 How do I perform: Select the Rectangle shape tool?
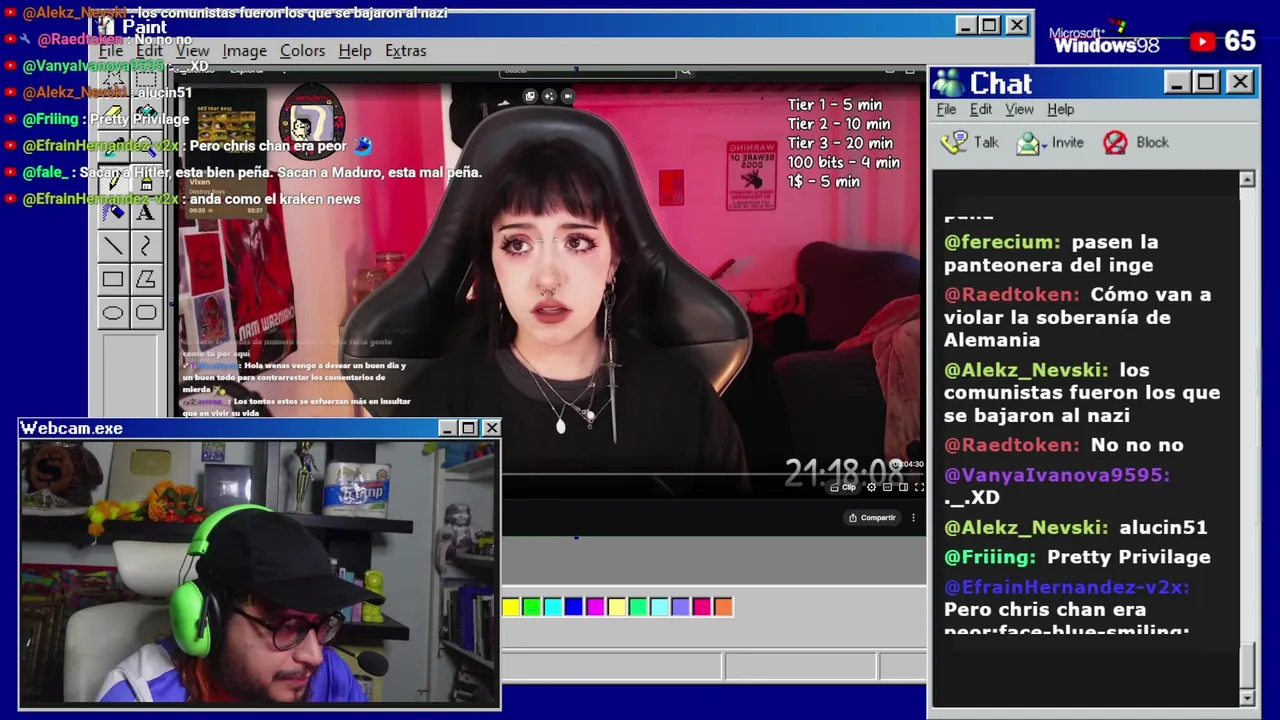point(113,280)
